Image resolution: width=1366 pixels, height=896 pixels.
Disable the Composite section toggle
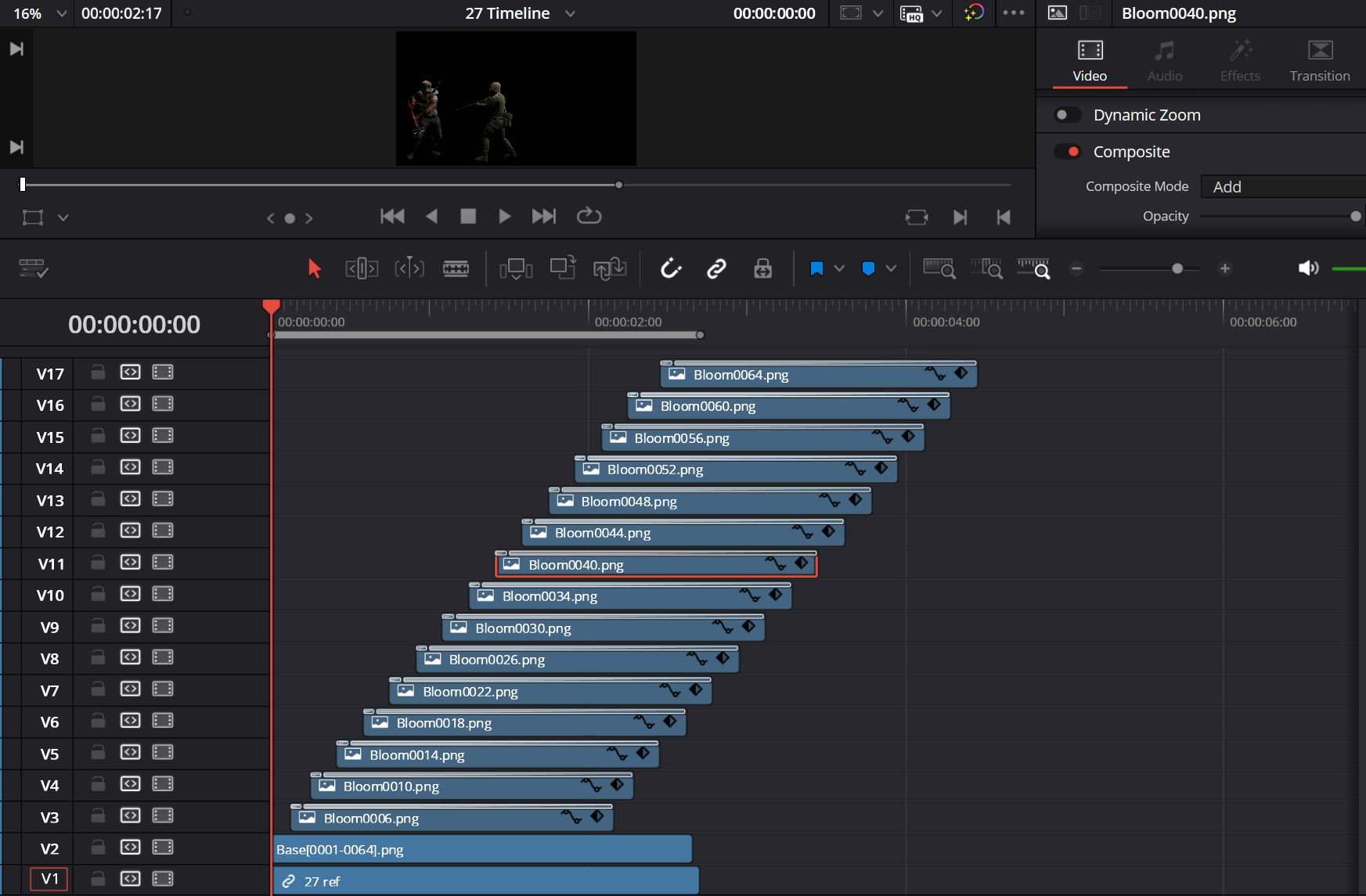pos(1067,151)
